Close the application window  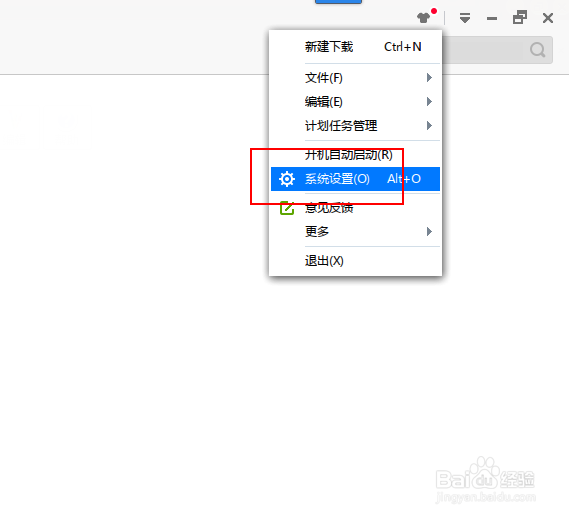coord(548,18)
